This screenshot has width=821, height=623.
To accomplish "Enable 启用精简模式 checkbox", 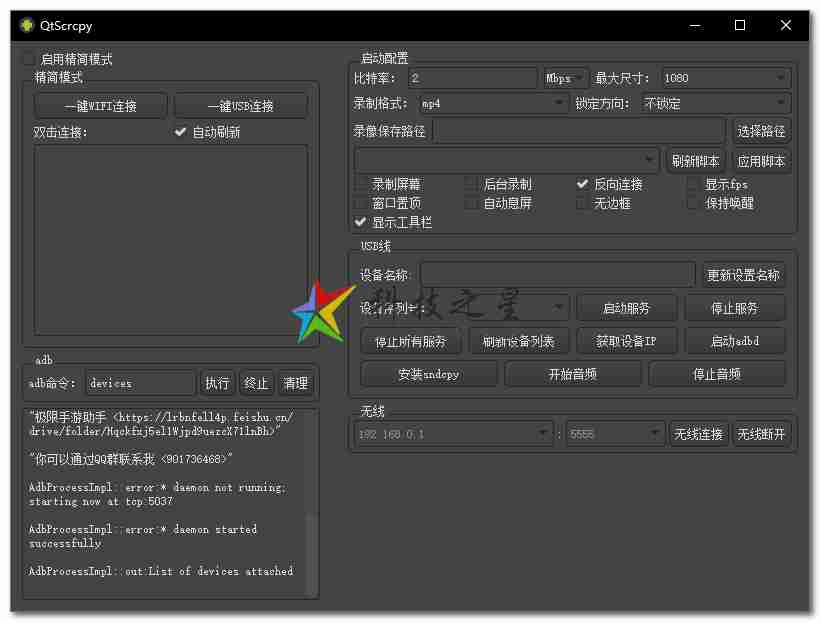I will 27,58.
